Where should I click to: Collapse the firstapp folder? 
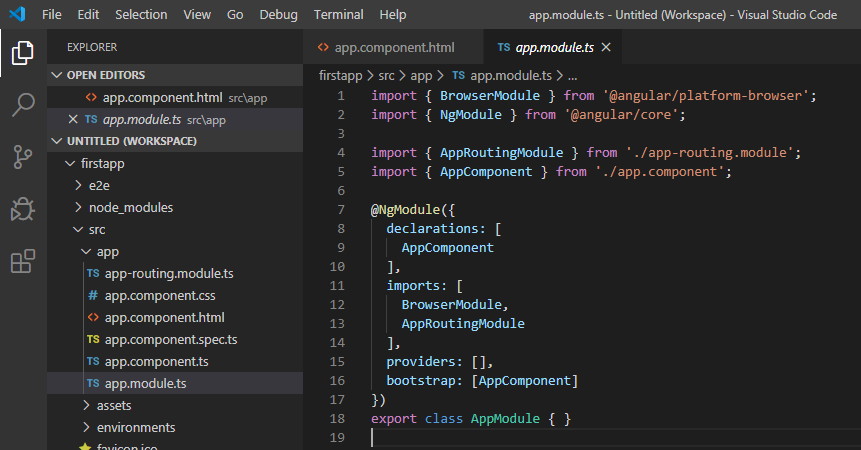click(70, 164)
